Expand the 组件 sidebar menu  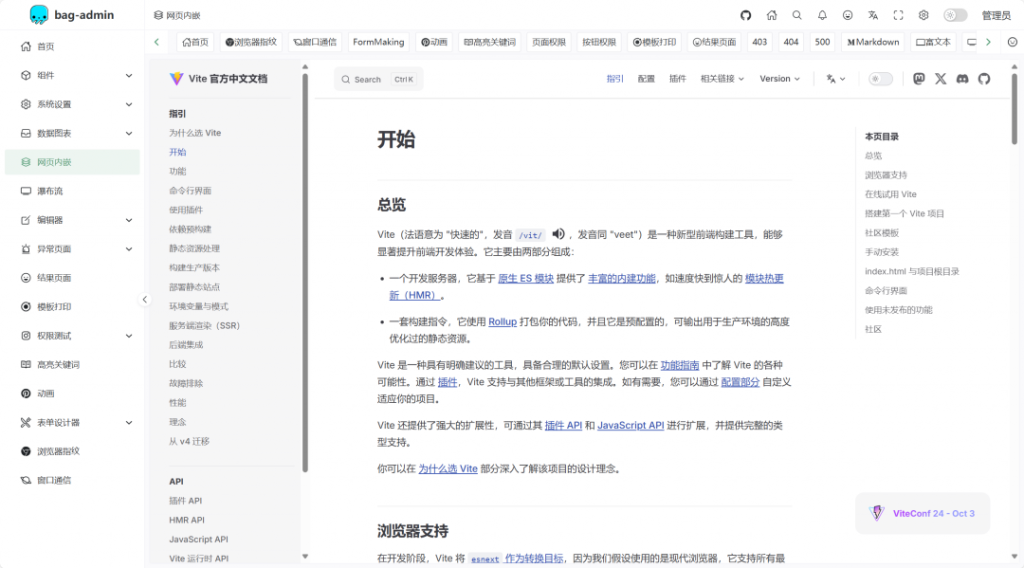click(x=72, y=75)
